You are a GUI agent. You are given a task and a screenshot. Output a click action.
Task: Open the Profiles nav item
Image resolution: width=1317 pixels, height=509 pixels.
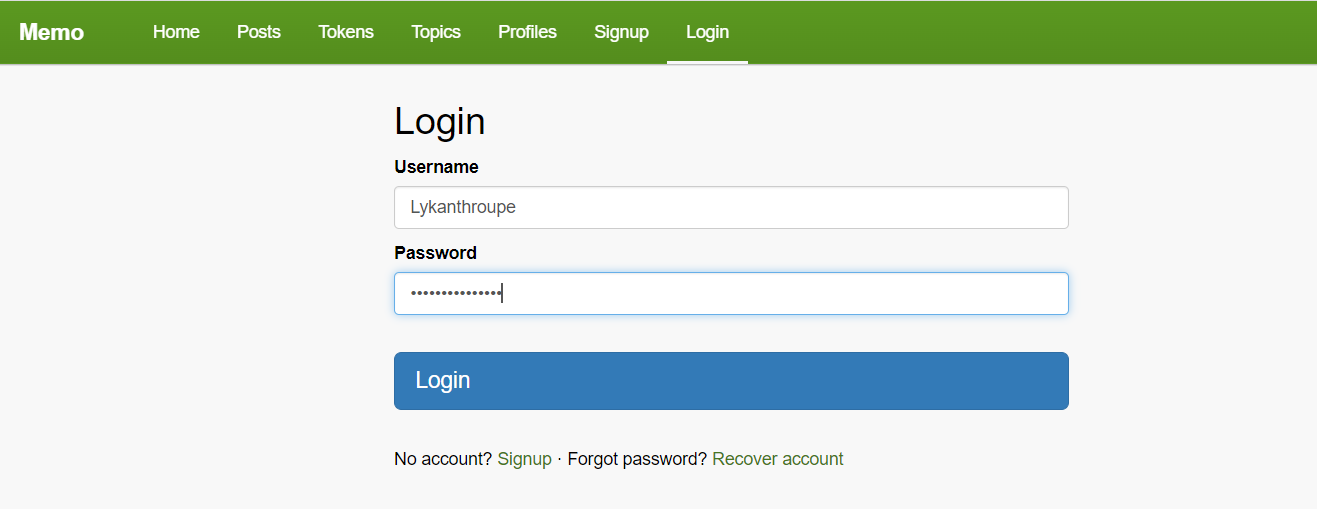(x=527, y=32)
